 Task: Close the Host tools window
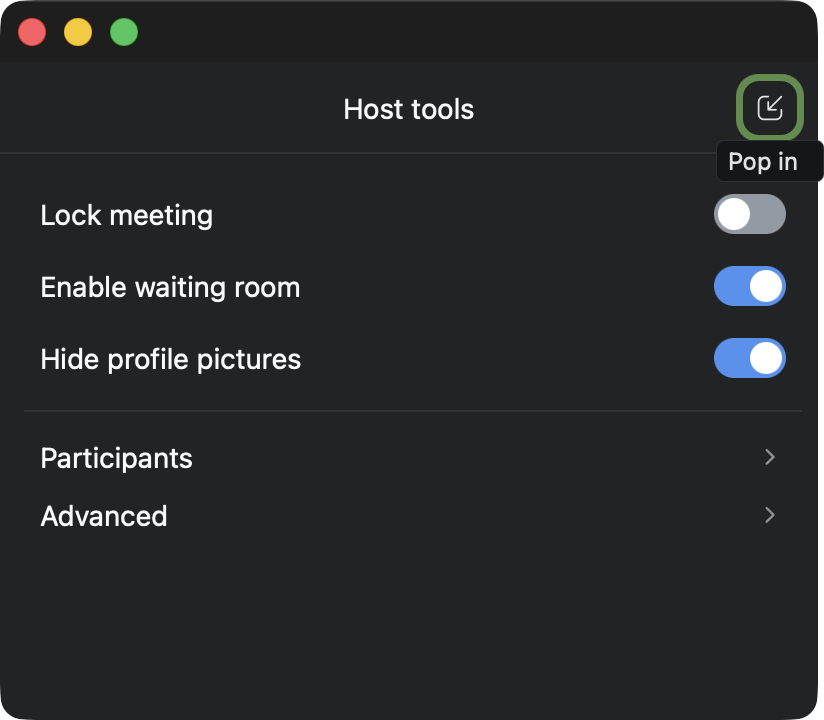click(x=33, y=32)
